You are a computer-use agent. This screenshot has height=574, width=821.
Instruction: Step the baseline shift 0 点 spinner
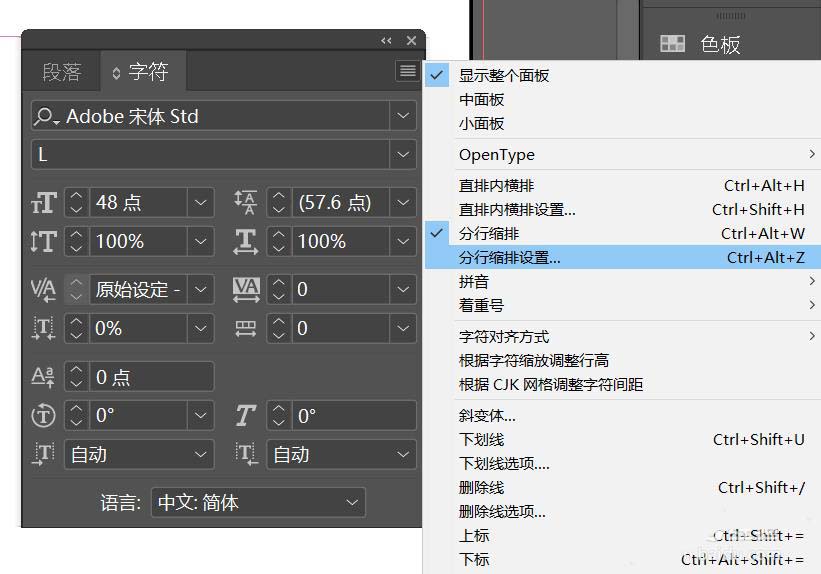tap(76, 377)
